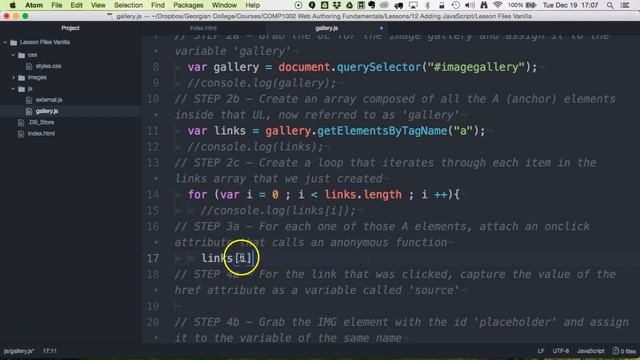The image size is (640, 360).
Task: Click on the word querySelector in line 8
Action: [x=379, y=67]
